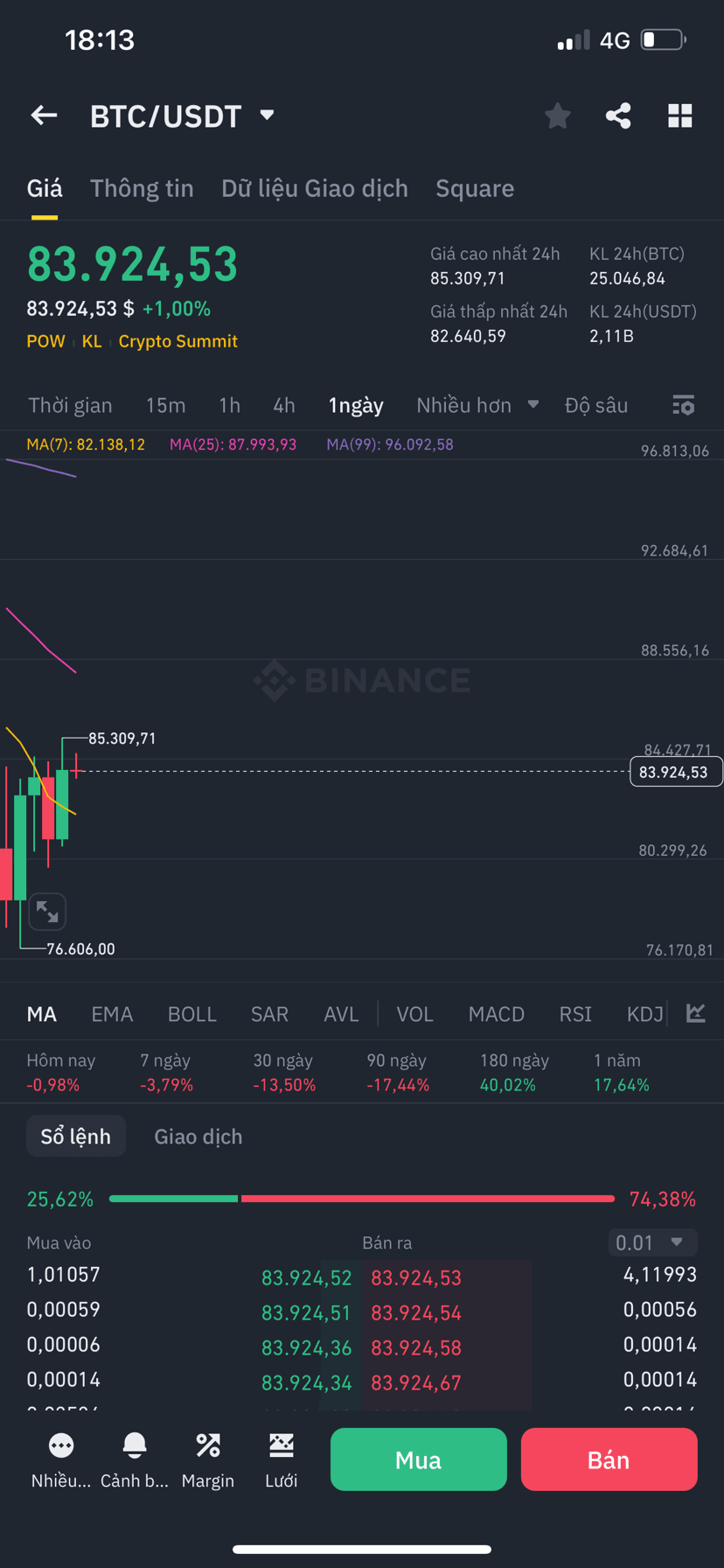Tap the buy/sell ratio bar
This screenshot has width=724, height=1568.
pos(362,1198)
